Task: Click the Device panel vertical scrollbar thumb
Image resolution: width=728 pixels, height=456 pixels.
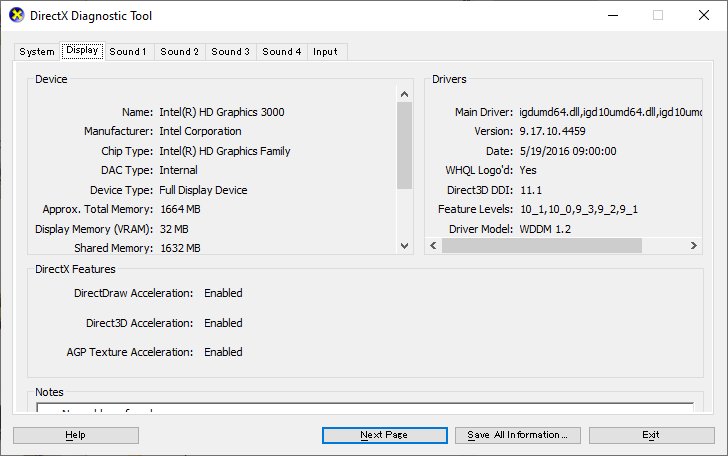Action: tap(404, 145)
